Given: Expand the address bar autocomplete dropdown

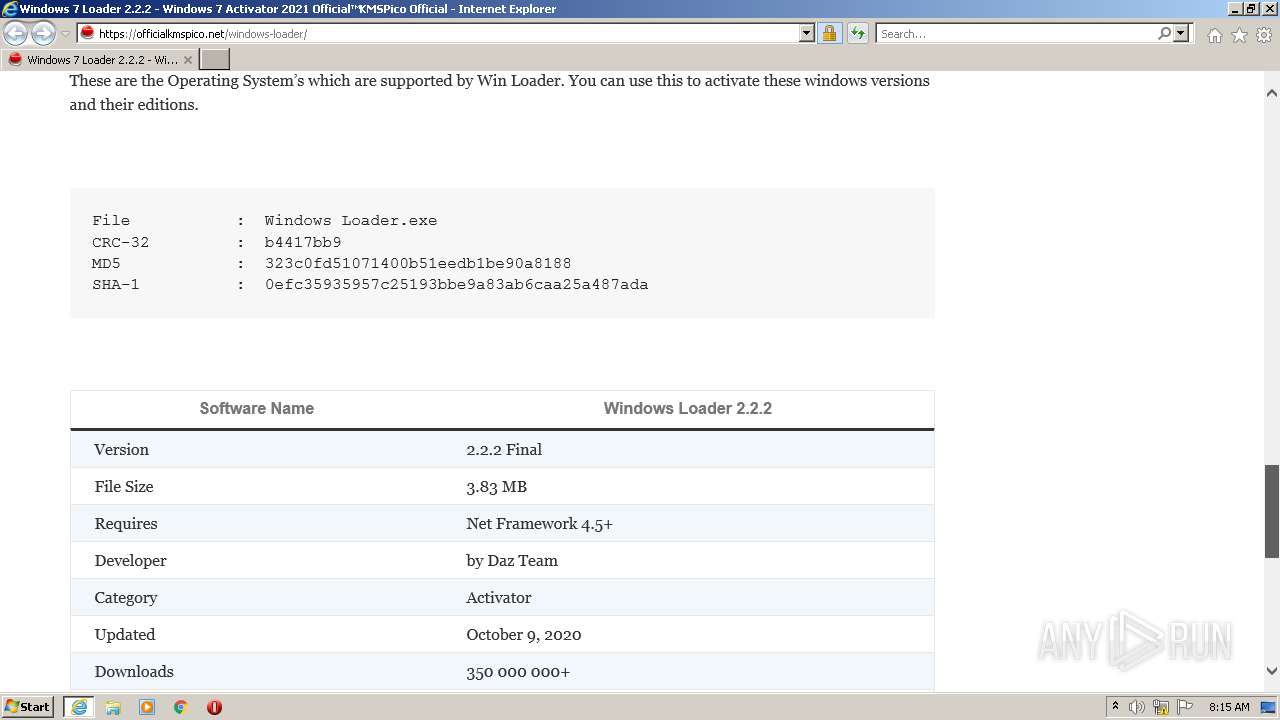Looking at the screenshot, I should (807, 33).
